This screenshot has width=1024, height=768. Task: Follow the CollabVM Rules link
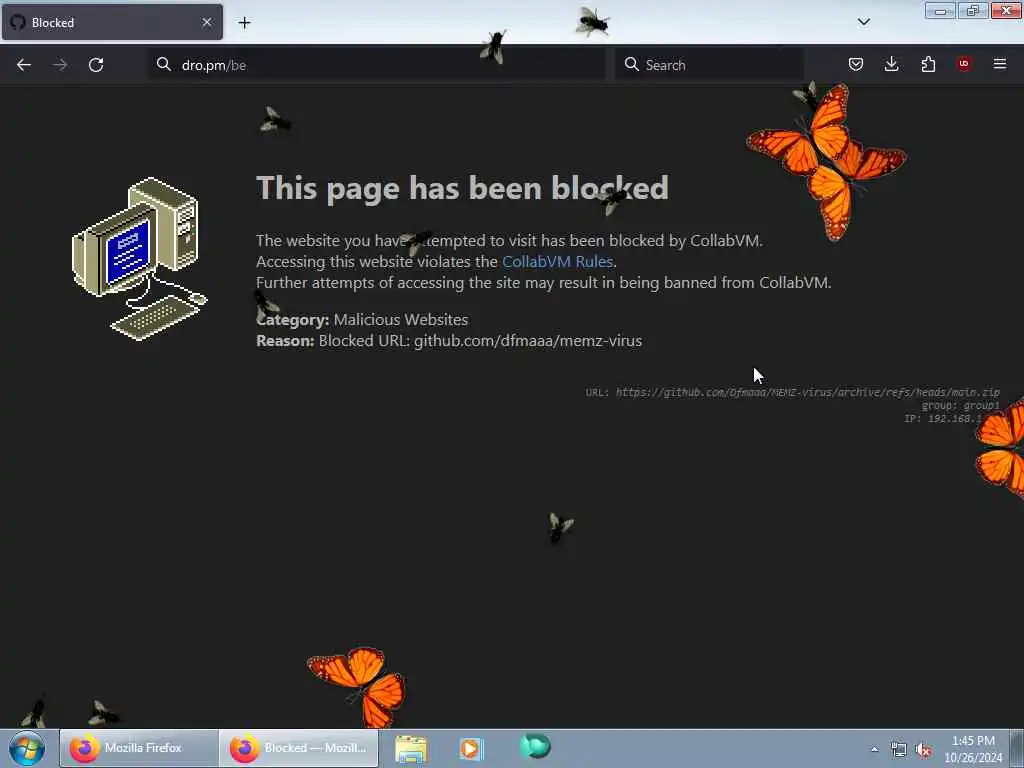coord(557,261)
